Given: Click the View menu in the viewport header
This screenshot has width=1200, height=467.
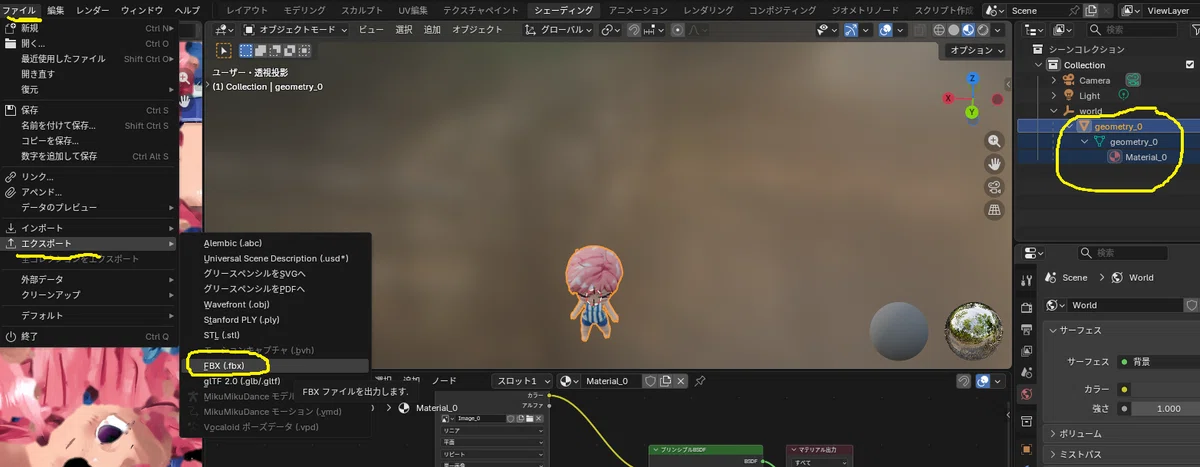Looking at the screenshot, I should 370,30.
